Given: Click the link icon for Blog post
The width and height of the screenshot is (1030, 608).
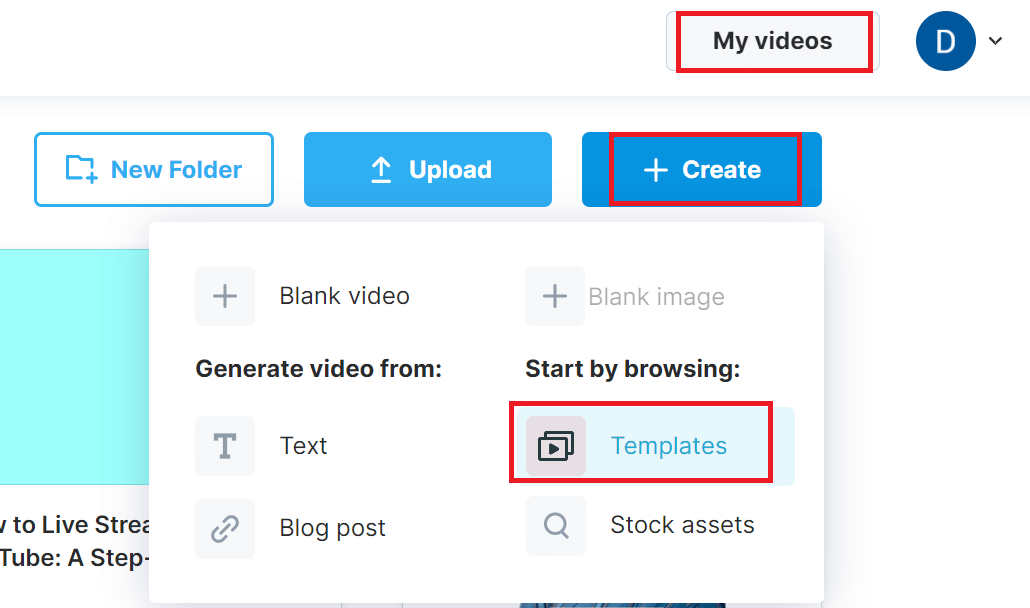Looking at the screenshot, I should point(225,528).
